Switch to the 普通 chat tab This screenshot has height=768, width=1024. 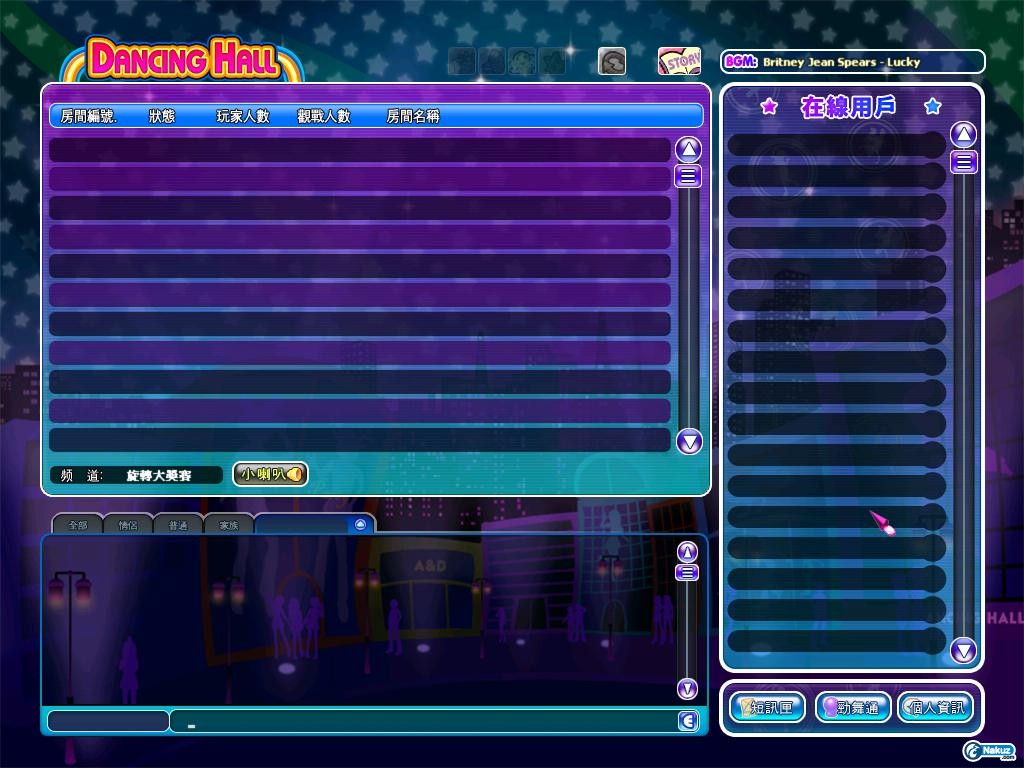pos(178,524)
